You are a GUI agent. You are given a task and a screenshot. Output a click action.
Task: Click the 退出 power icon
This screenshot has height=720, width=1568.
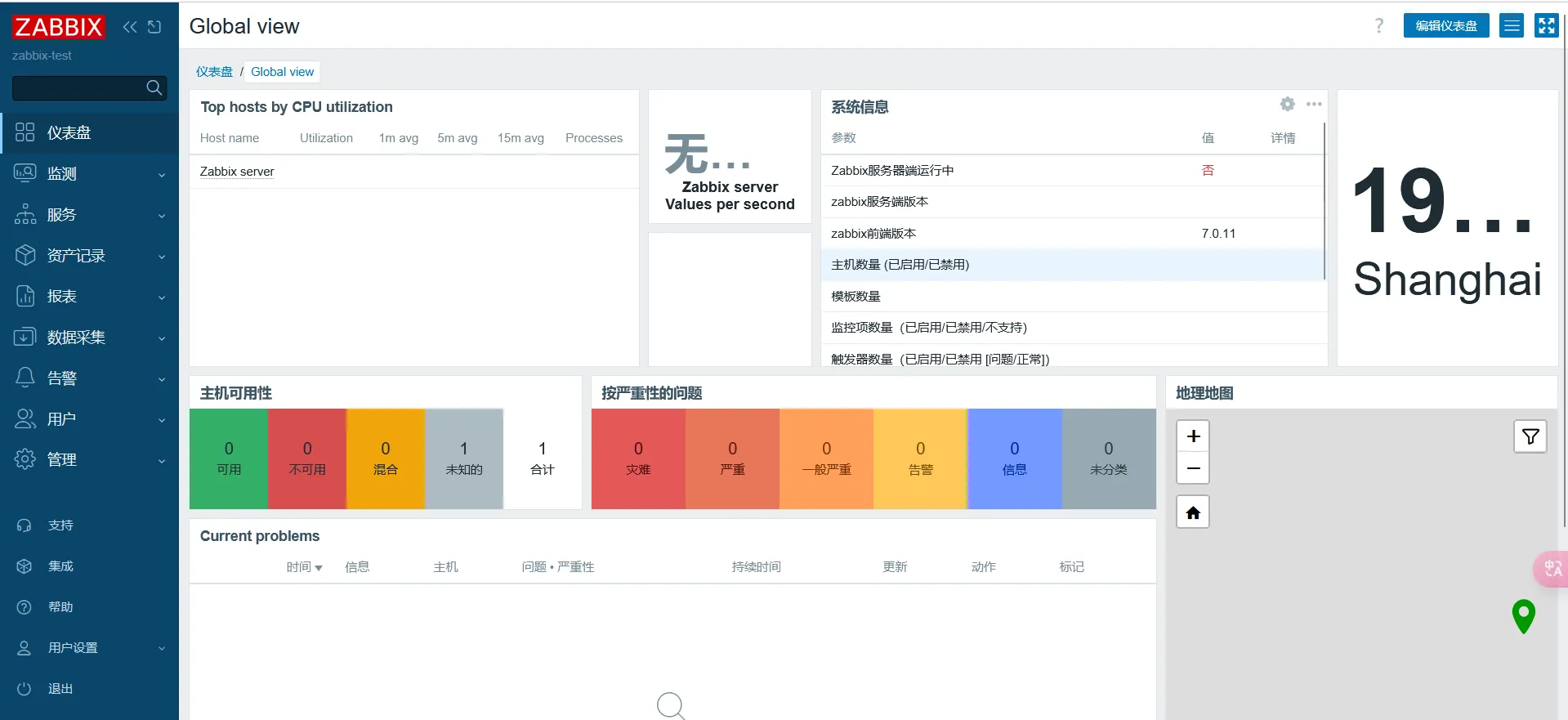25,689
